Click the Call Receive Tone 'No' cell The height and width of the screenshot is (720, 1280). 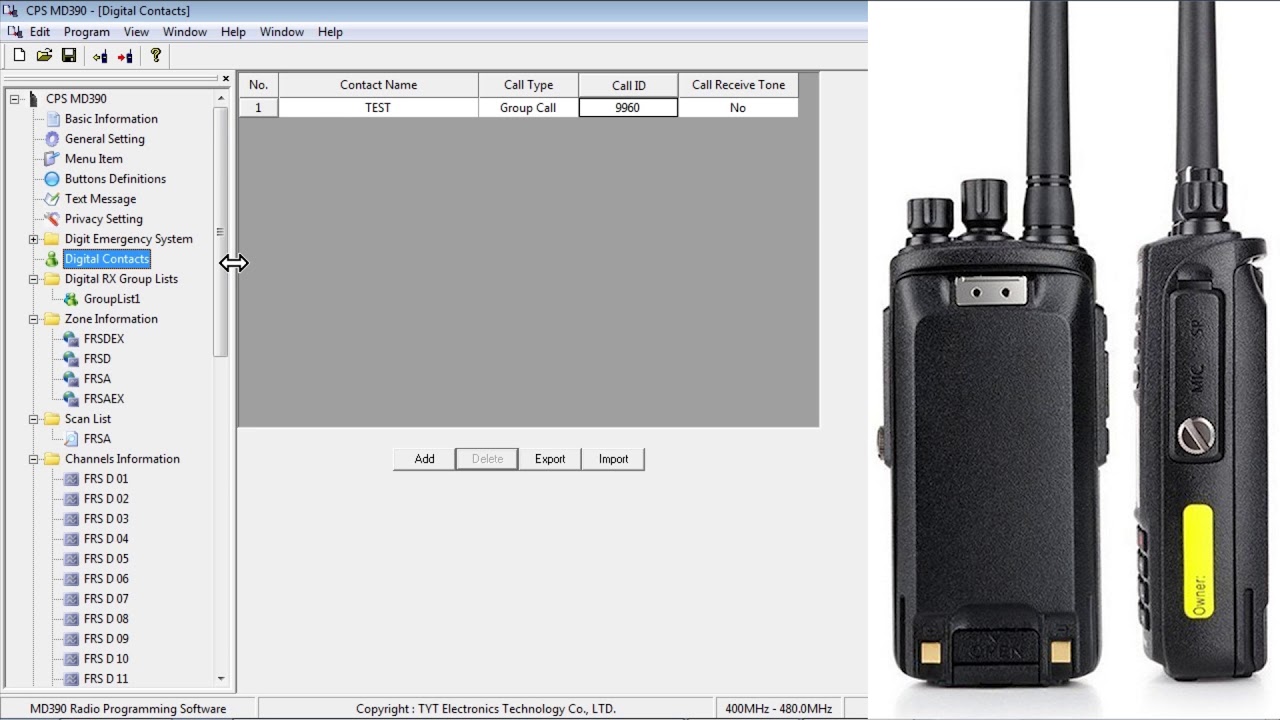coord(738,108)
